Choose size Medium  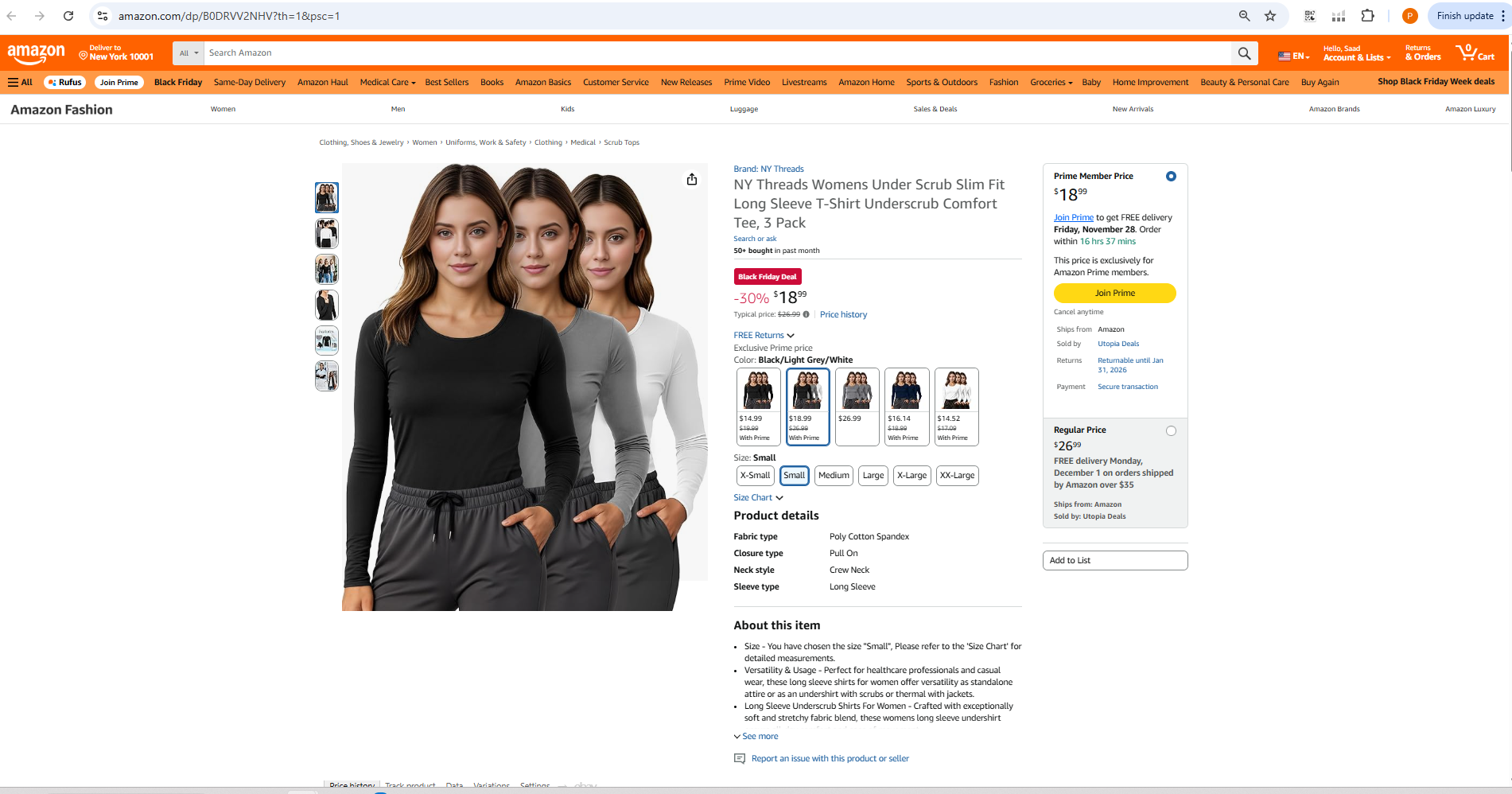pyautogui.click(x=834, y=476)
